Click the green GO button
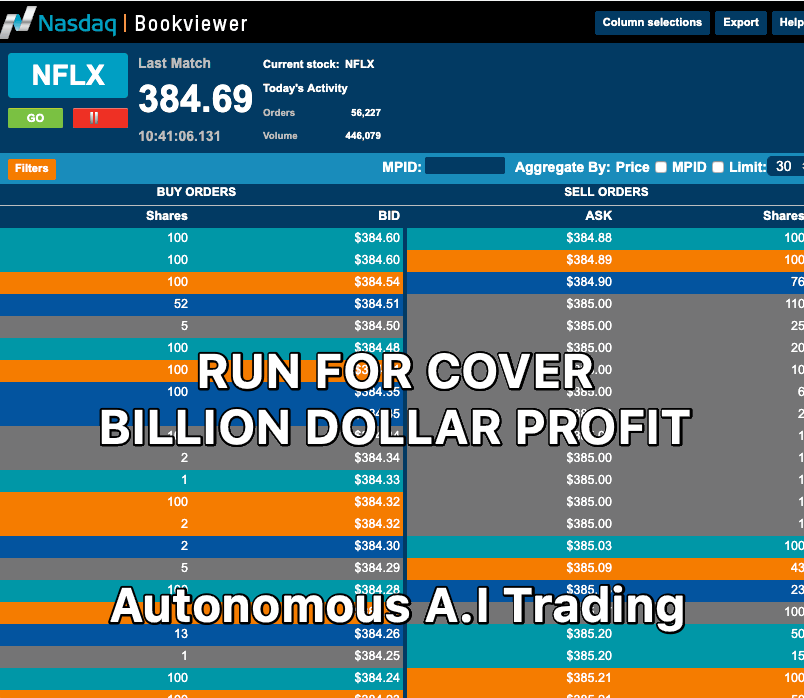The width and height of the screenshot is (804, 698). coord(35,118)
